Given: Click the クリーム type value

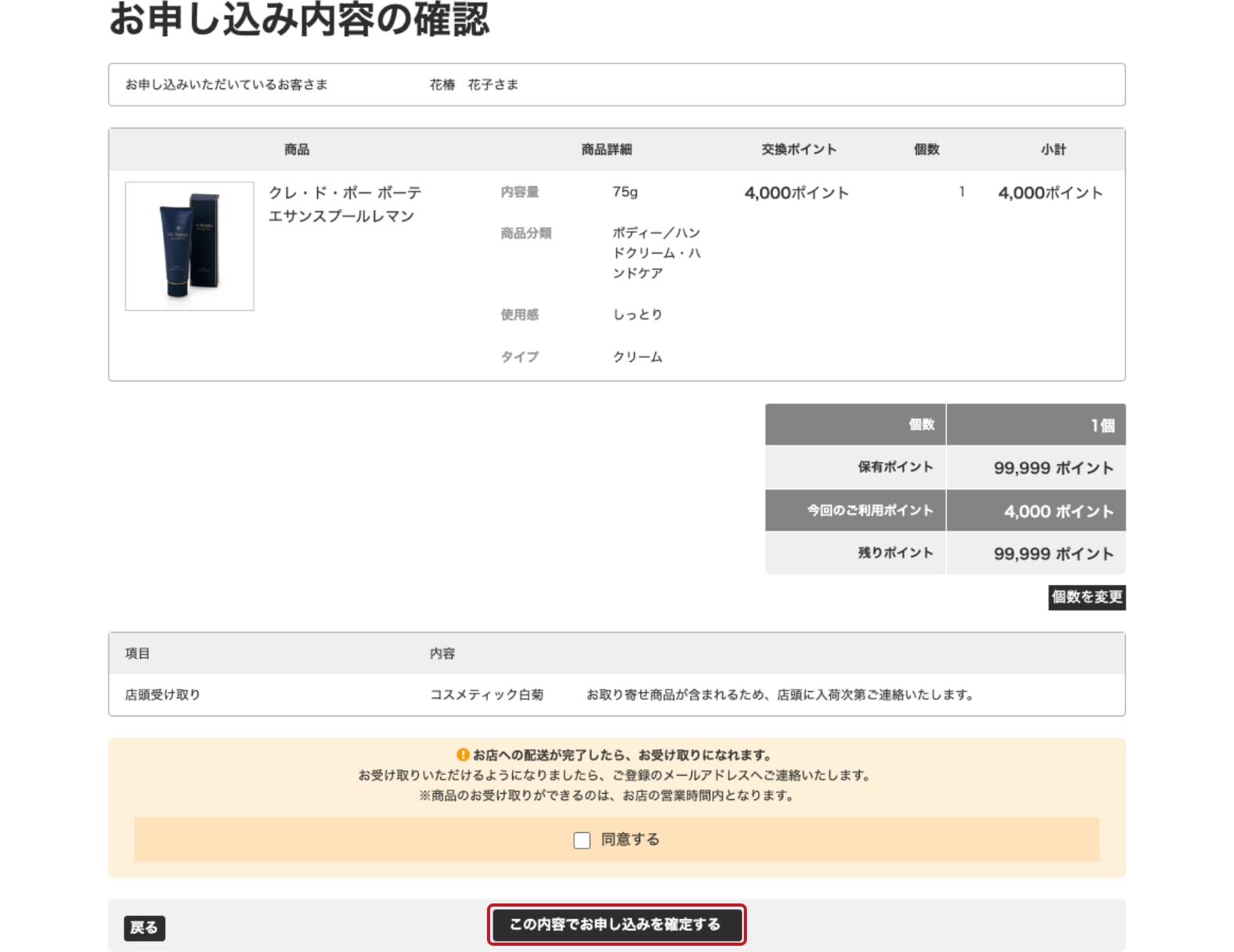Looking at the screenshot, I should (637, 357).
